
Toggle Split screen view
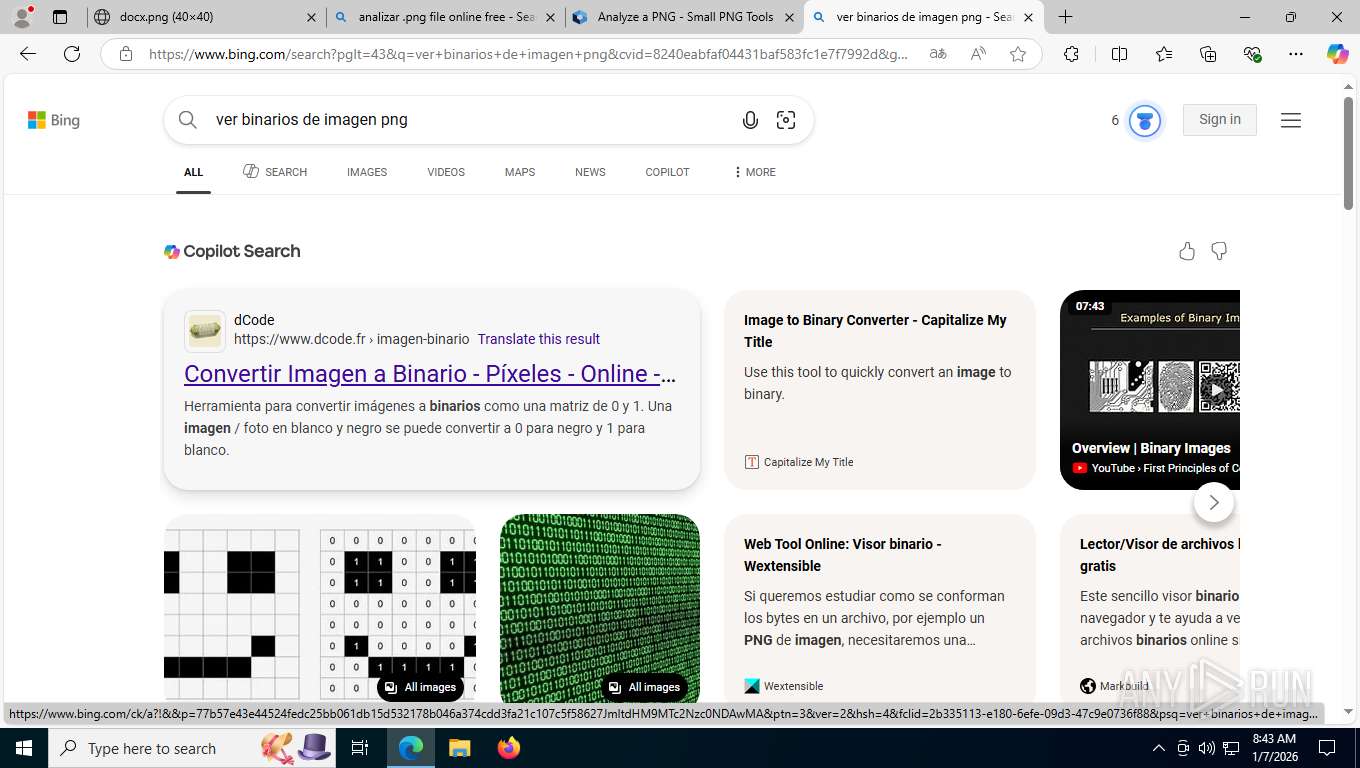(x=1119, y=54)
